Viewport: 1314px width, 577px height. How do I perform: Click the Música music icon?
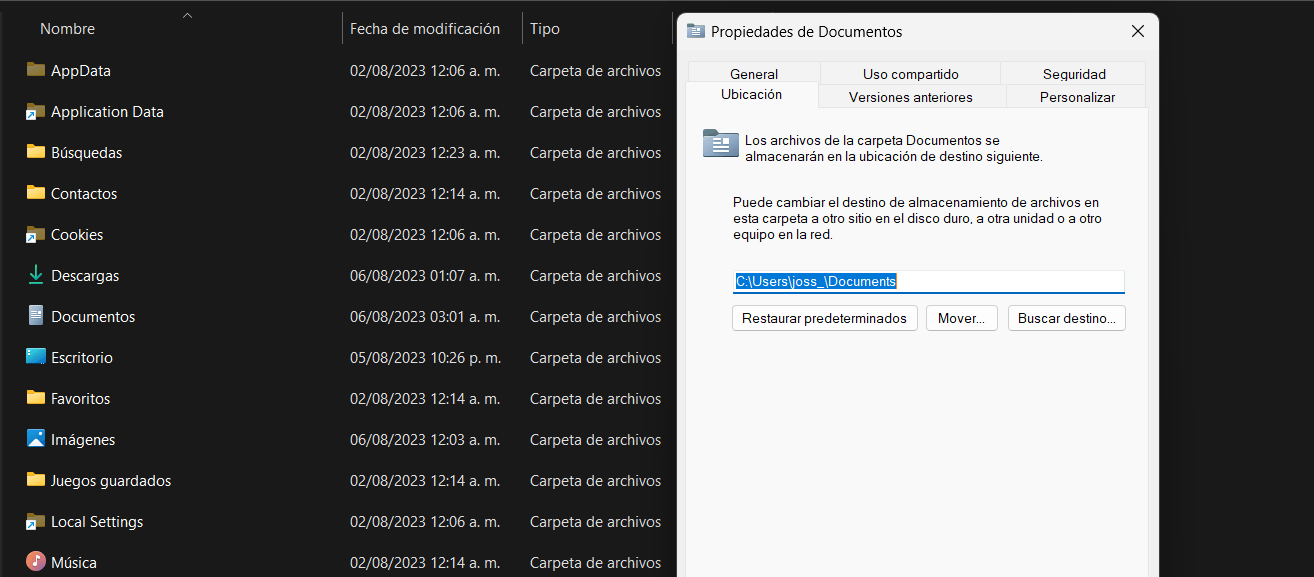point(36,562)
